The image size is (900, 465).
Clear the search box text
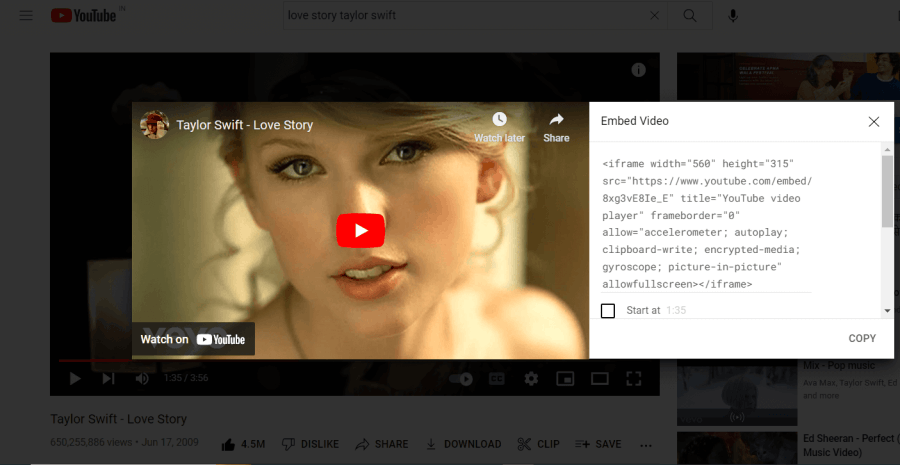click(654, 16)
